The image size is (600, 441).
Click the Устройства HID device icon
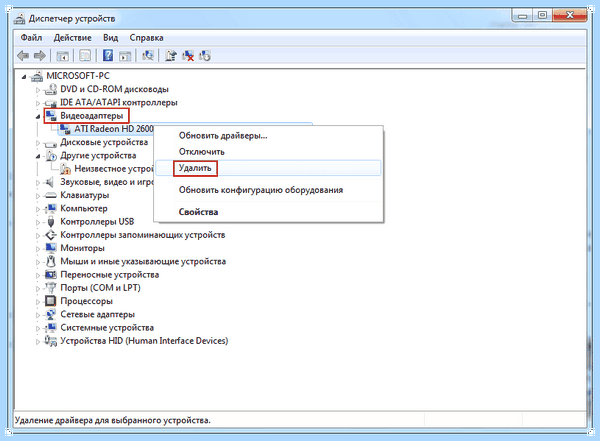51,341
